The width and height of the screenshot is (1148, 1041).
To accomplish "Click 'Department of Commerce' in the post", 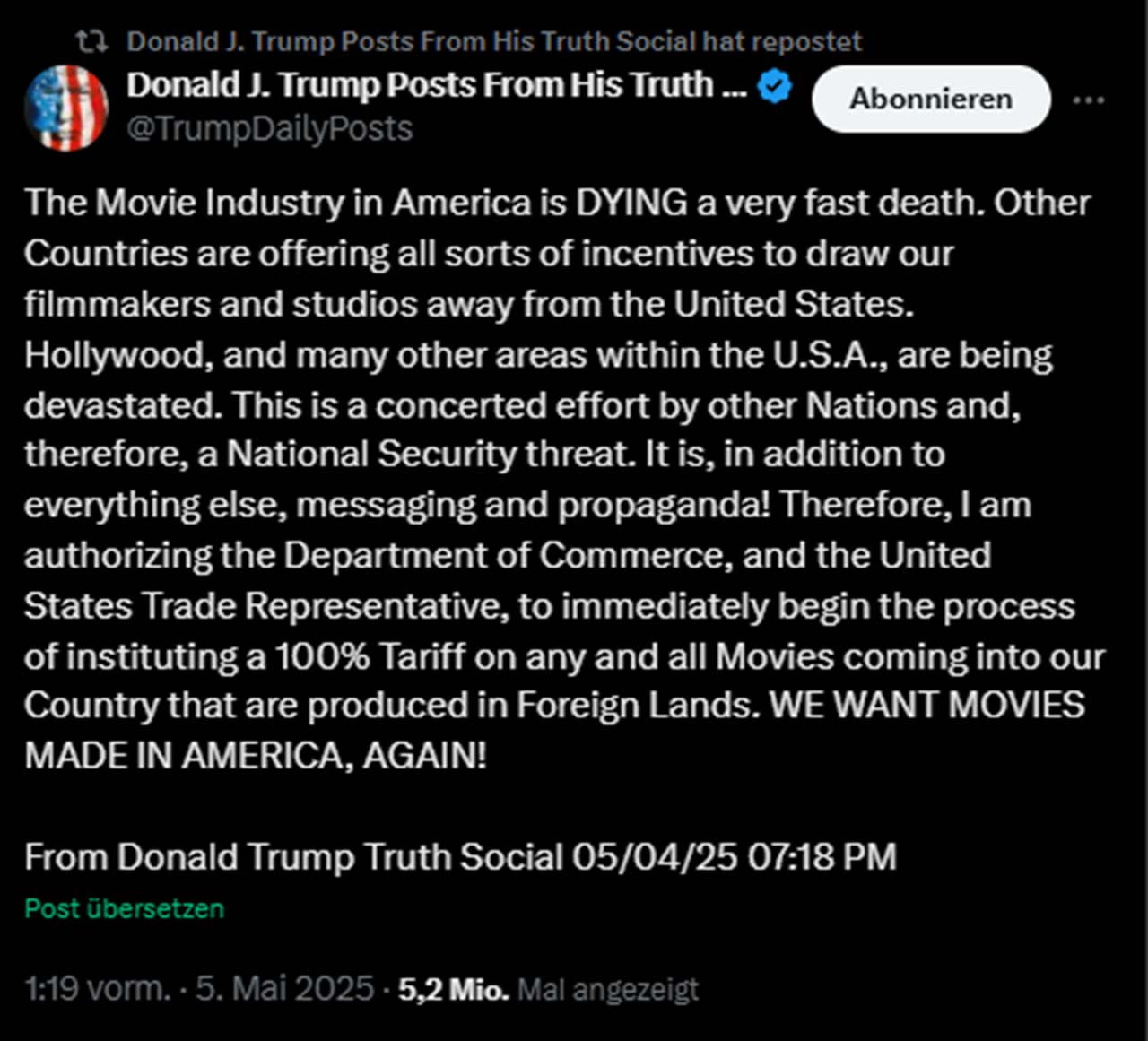I will pyautogui.click(x=504, y=555).
